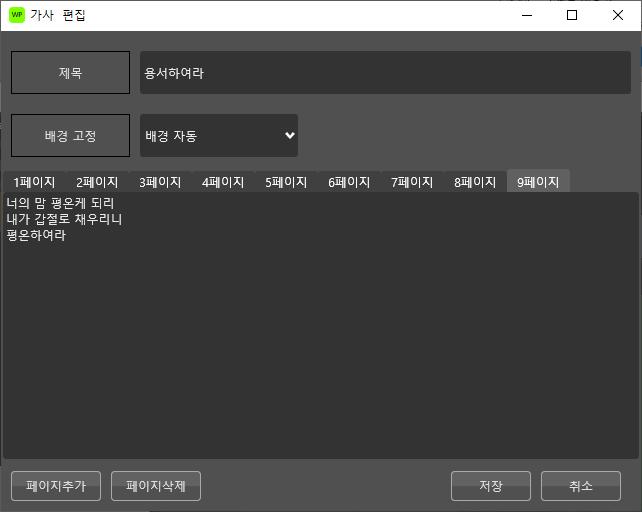Switch to the 1페이지 tab

(x=34, y=182)
